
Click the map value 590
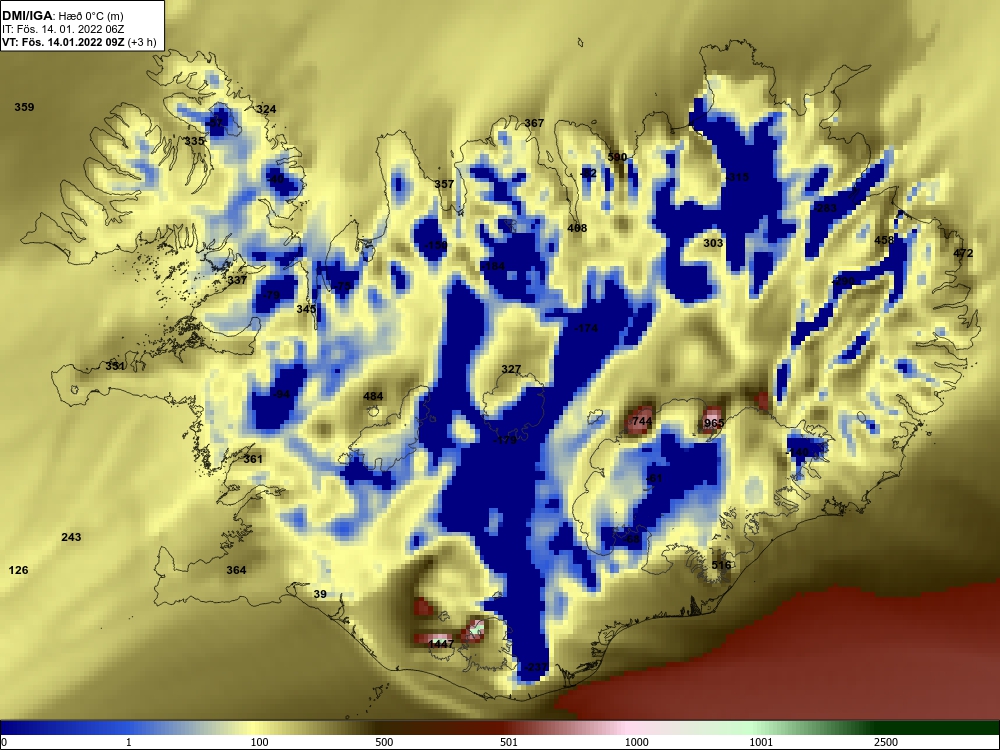coord(617,157)
